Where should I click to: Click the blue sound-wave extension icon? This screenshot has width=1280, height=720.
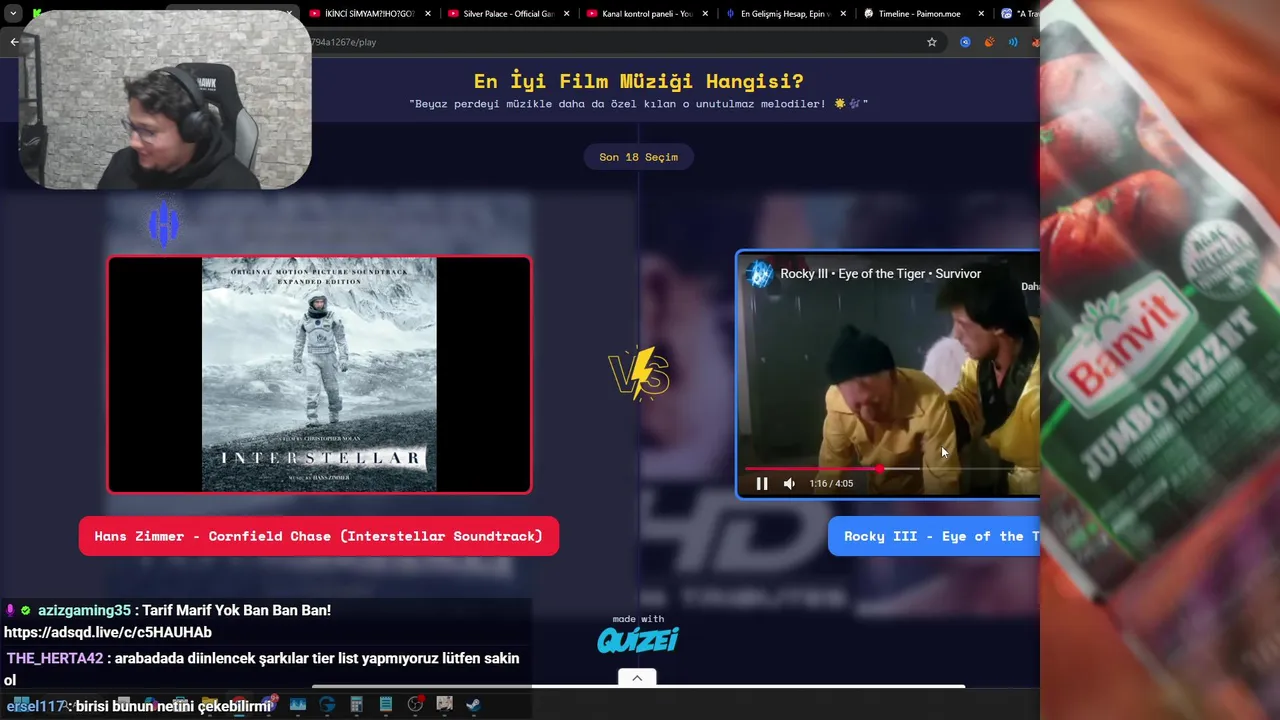1013,42
